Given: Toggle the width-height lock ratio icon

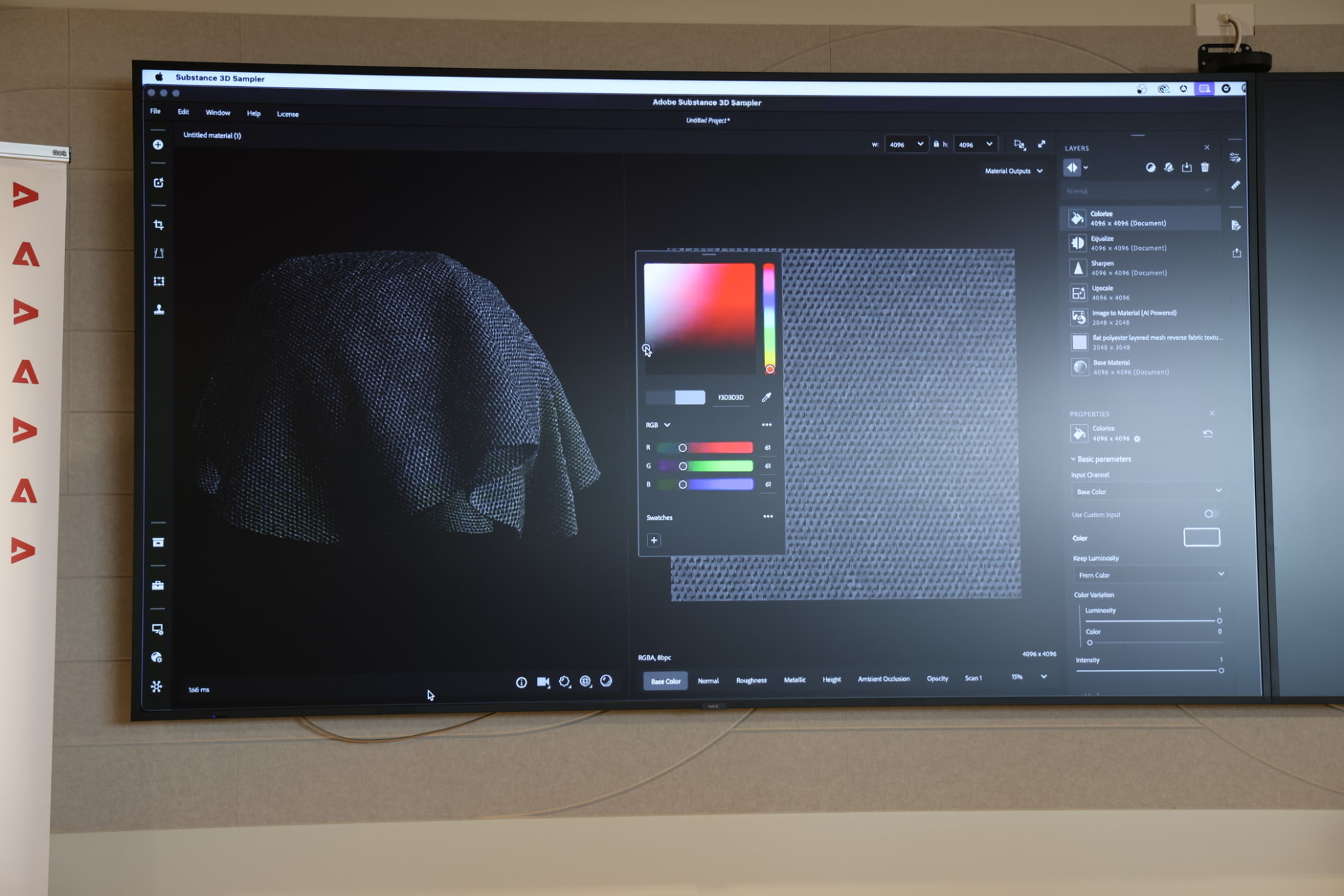Looking at the screenshot, I should point(936,144).
